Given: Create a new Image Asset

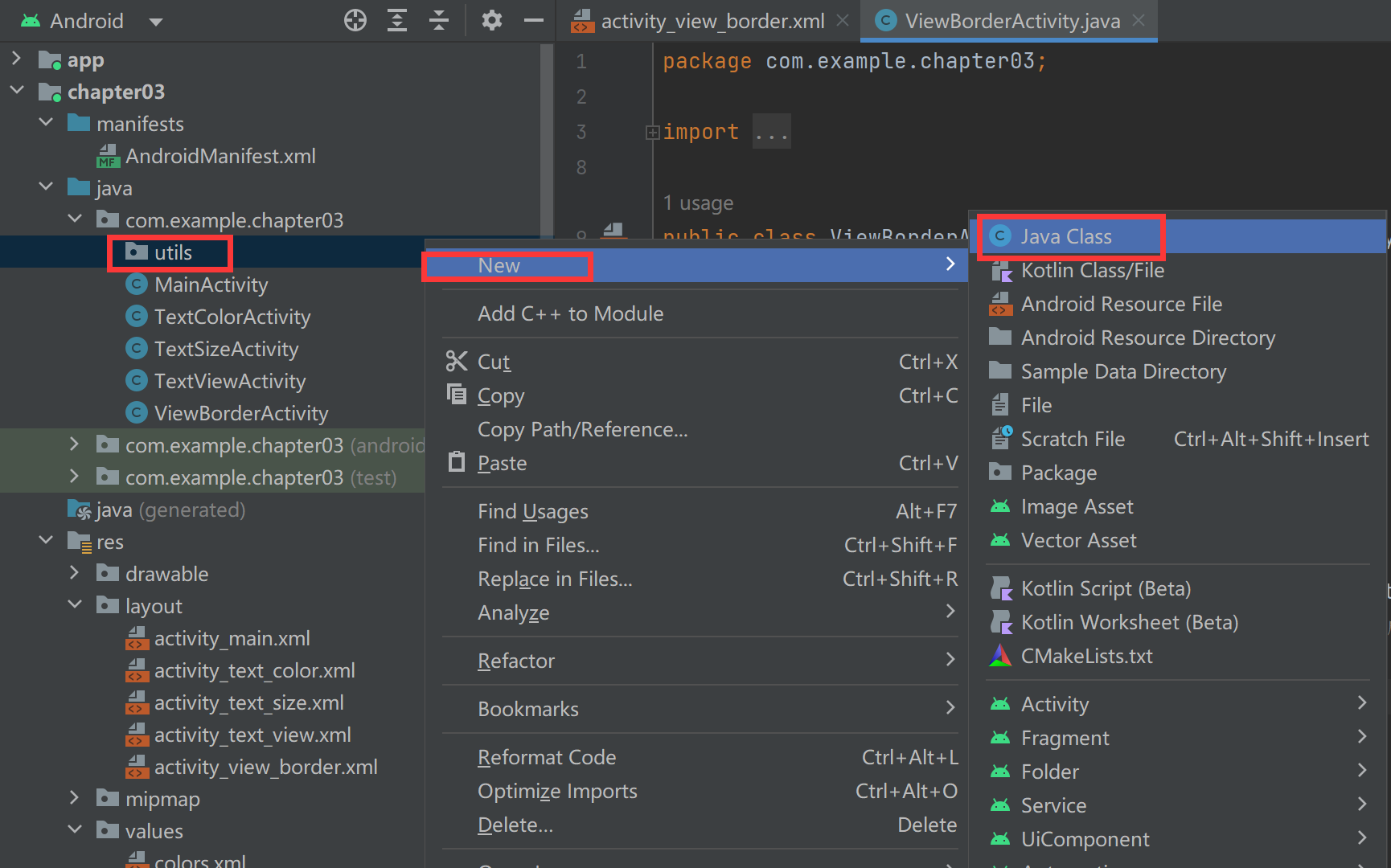Looking at the screenshot, I should pos(1179,506).
